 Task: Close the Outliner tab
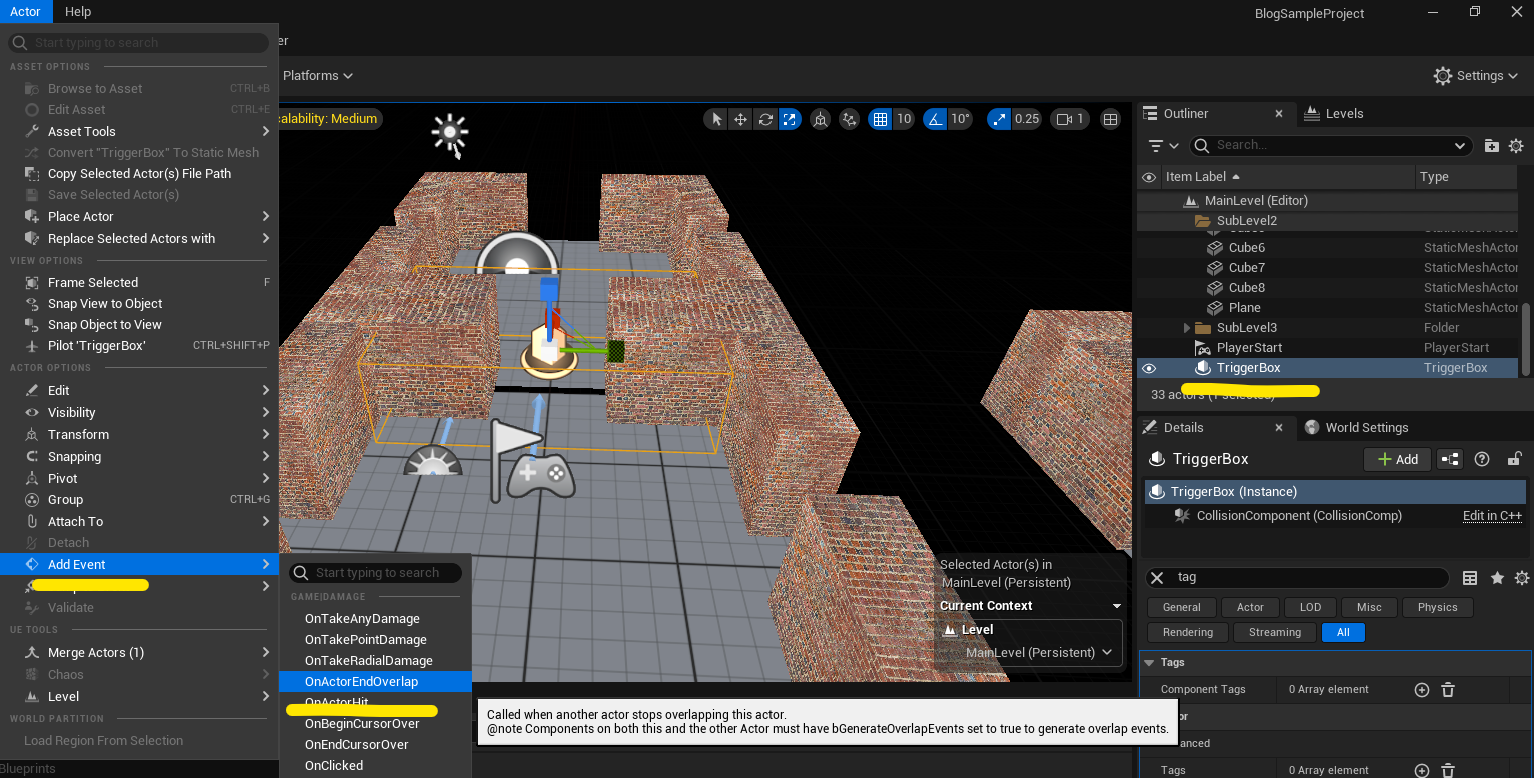pos(1279,114)
